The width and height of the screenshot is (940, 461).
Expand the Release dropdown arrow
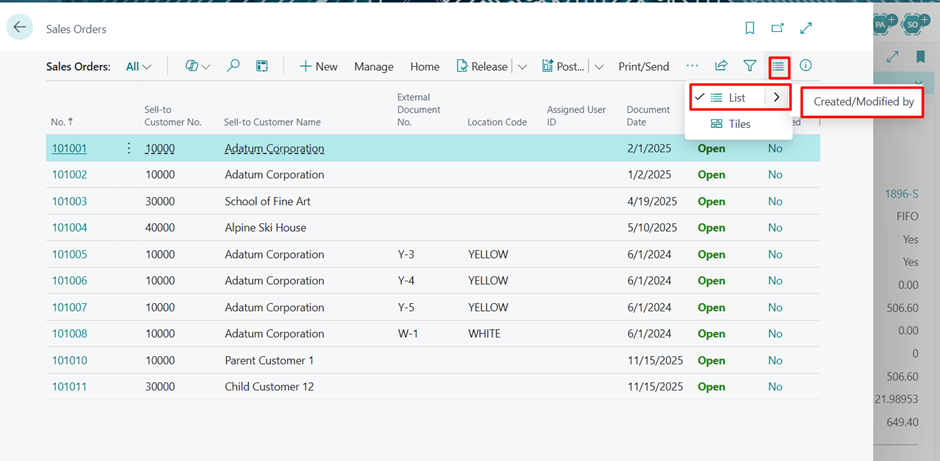pyautogui.click(x=522, y=67)
